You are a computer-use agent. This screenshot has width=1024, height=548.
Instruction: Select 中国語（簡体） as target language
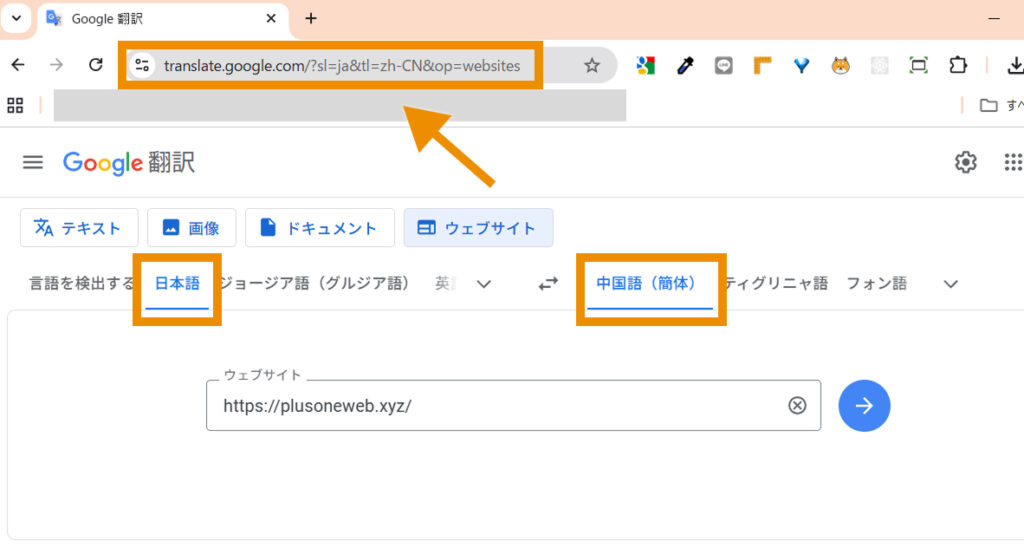645,284
